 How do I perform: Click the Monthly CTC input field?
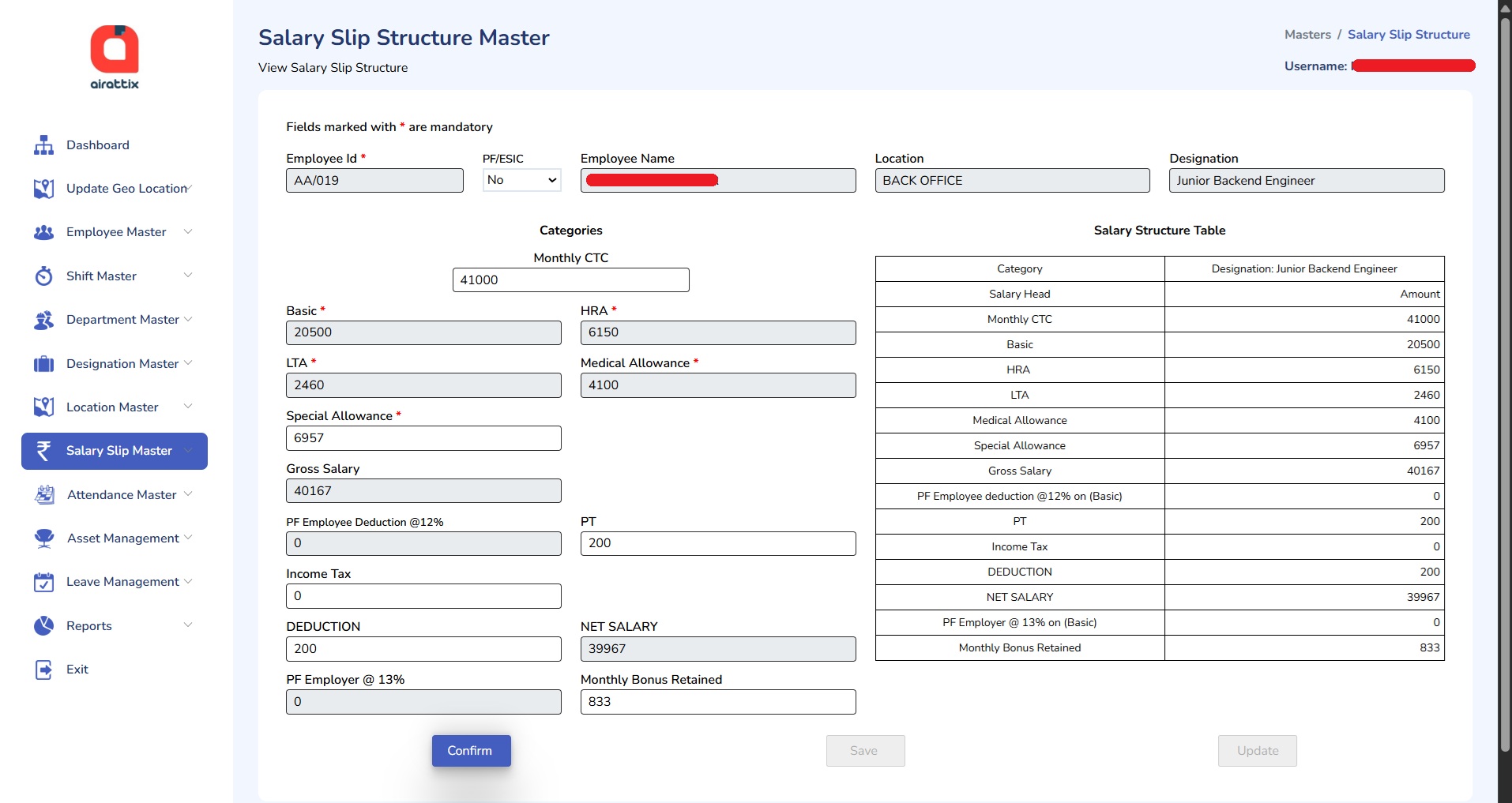tap(570, 280)
